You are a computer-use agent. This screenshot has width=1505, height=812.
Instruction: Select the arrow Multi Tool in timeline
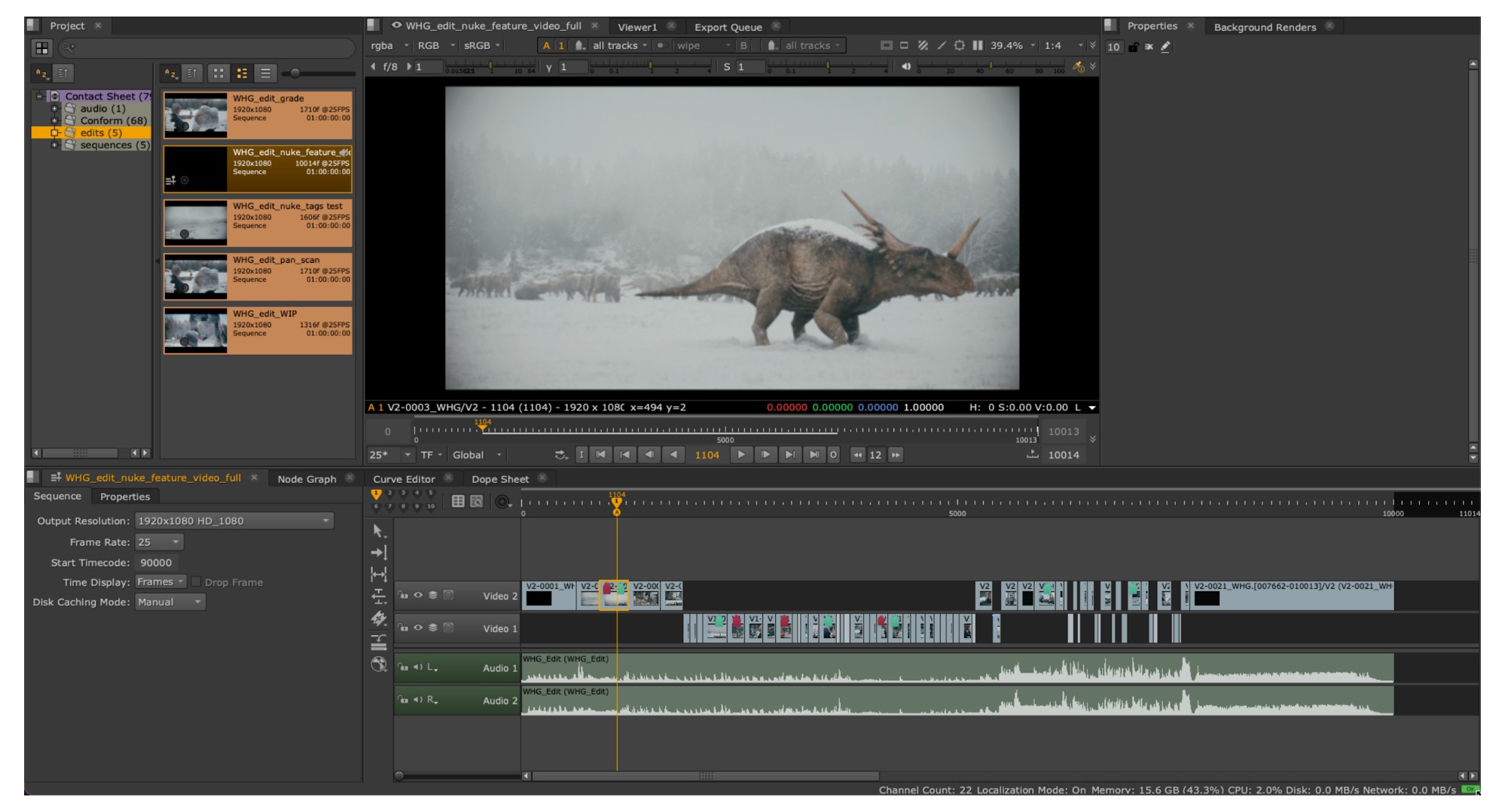378,531
